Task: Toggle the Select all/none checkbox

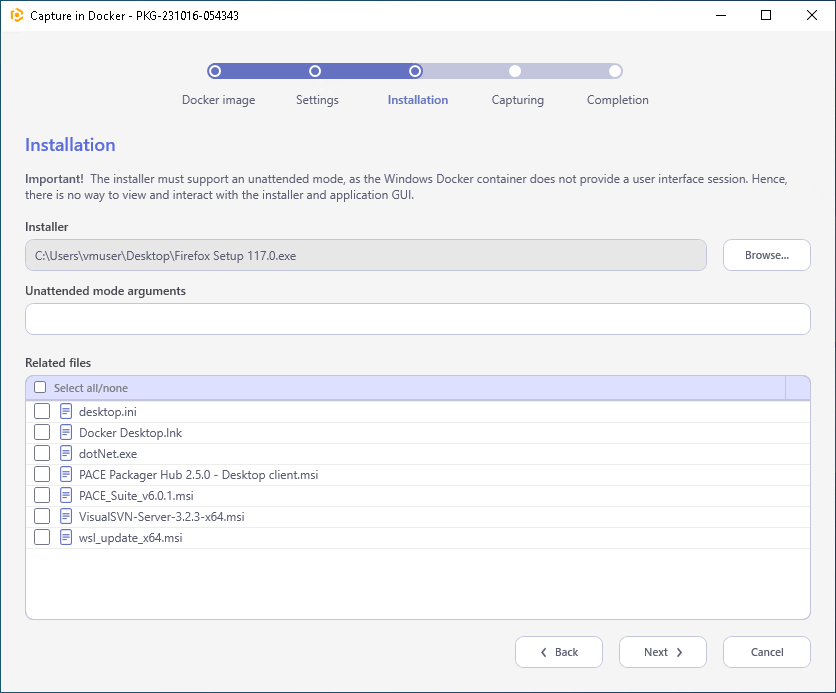Action: pyautogui.click(x=40, y=387)
